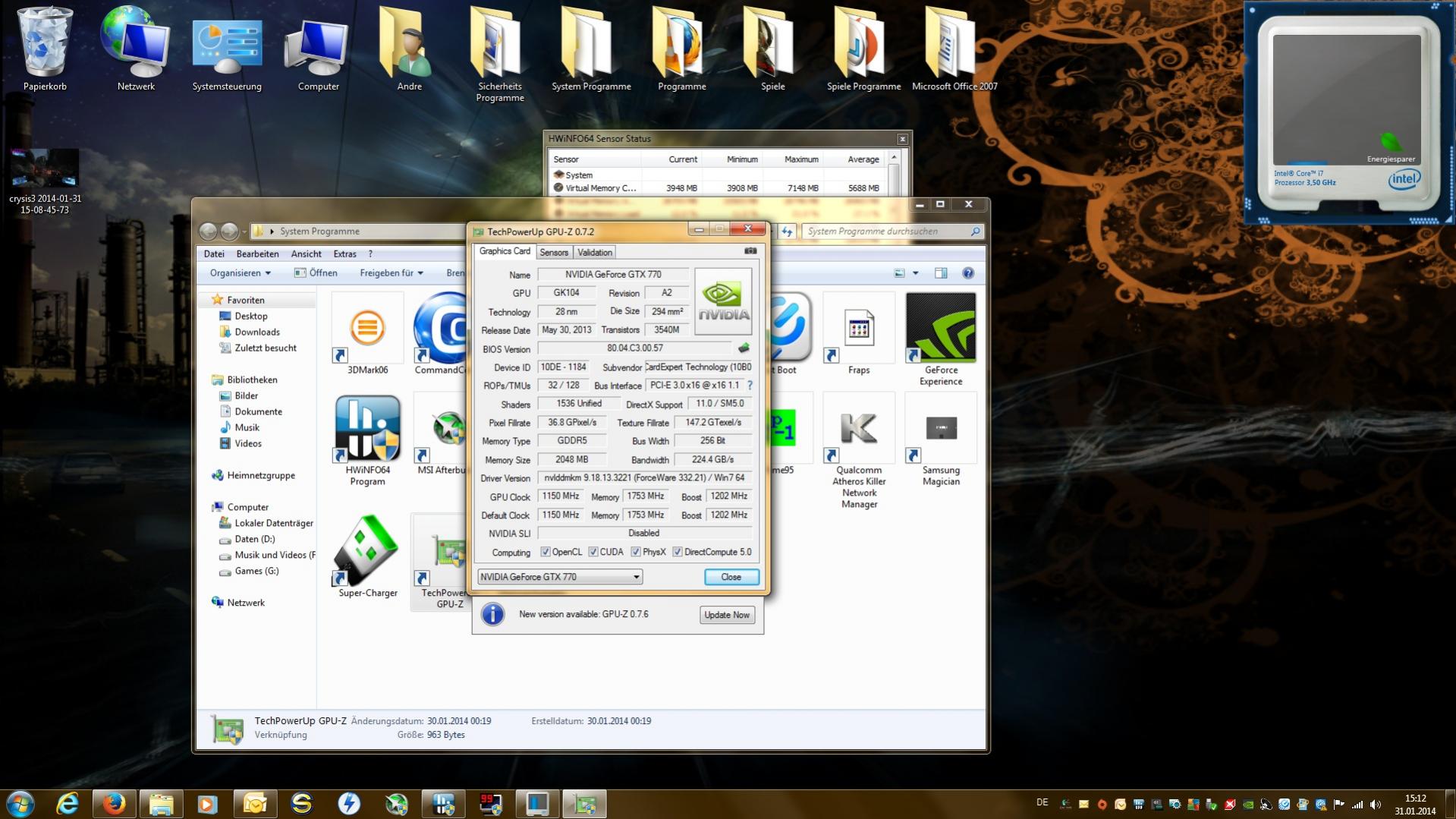Open Internet Explorer from the taskbar

pos(68,804)
